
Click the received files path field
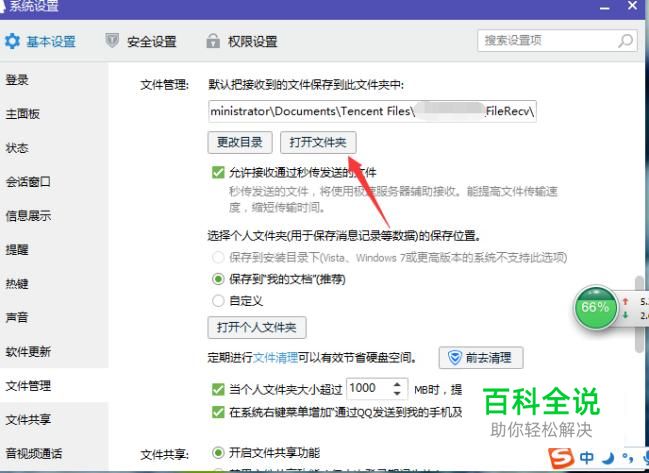[372, 111]
